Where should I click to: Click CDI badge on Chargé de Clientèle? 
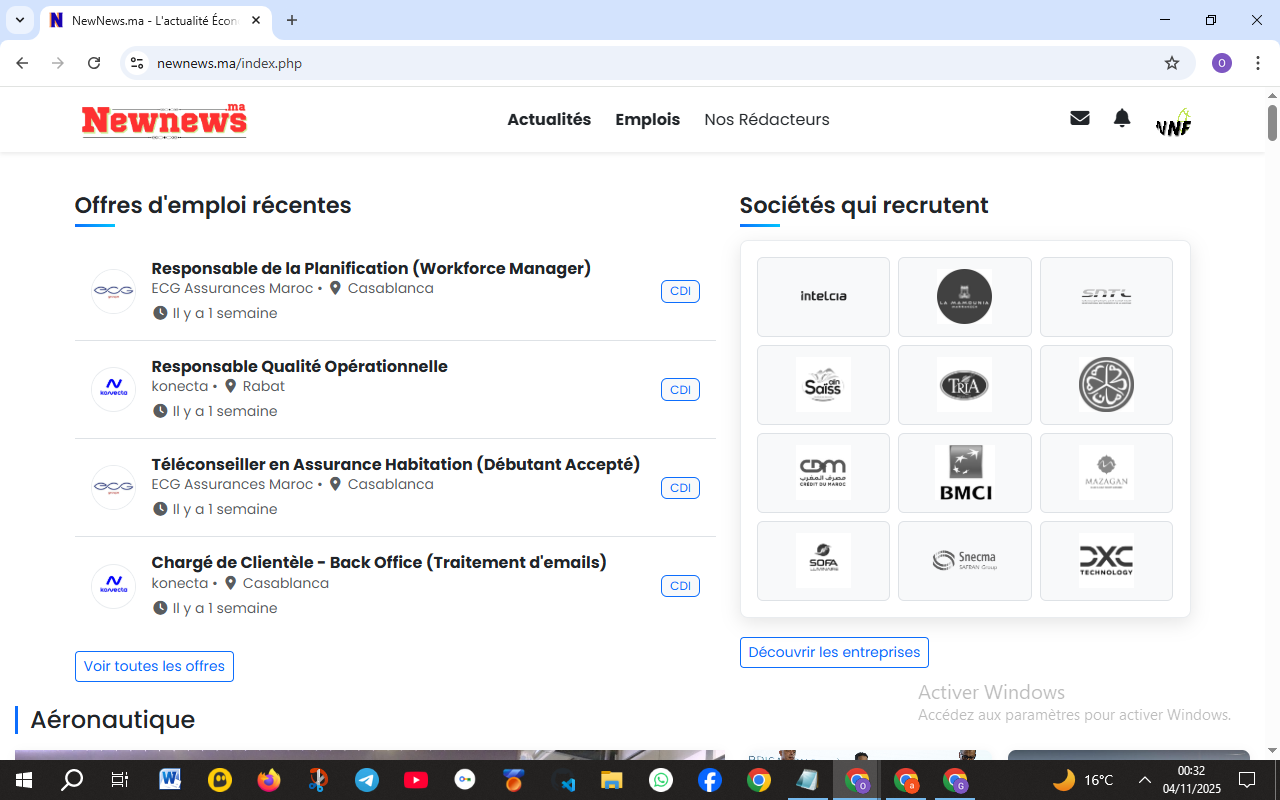coord(680,586)
